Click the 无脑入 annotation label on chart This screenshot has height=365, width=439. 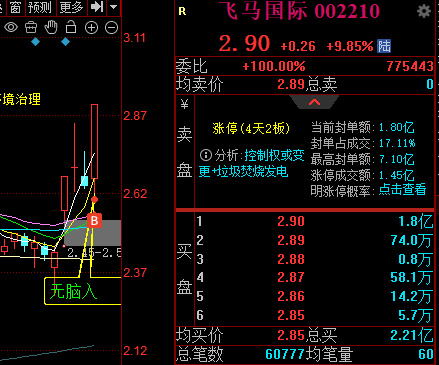pos(73,292)
